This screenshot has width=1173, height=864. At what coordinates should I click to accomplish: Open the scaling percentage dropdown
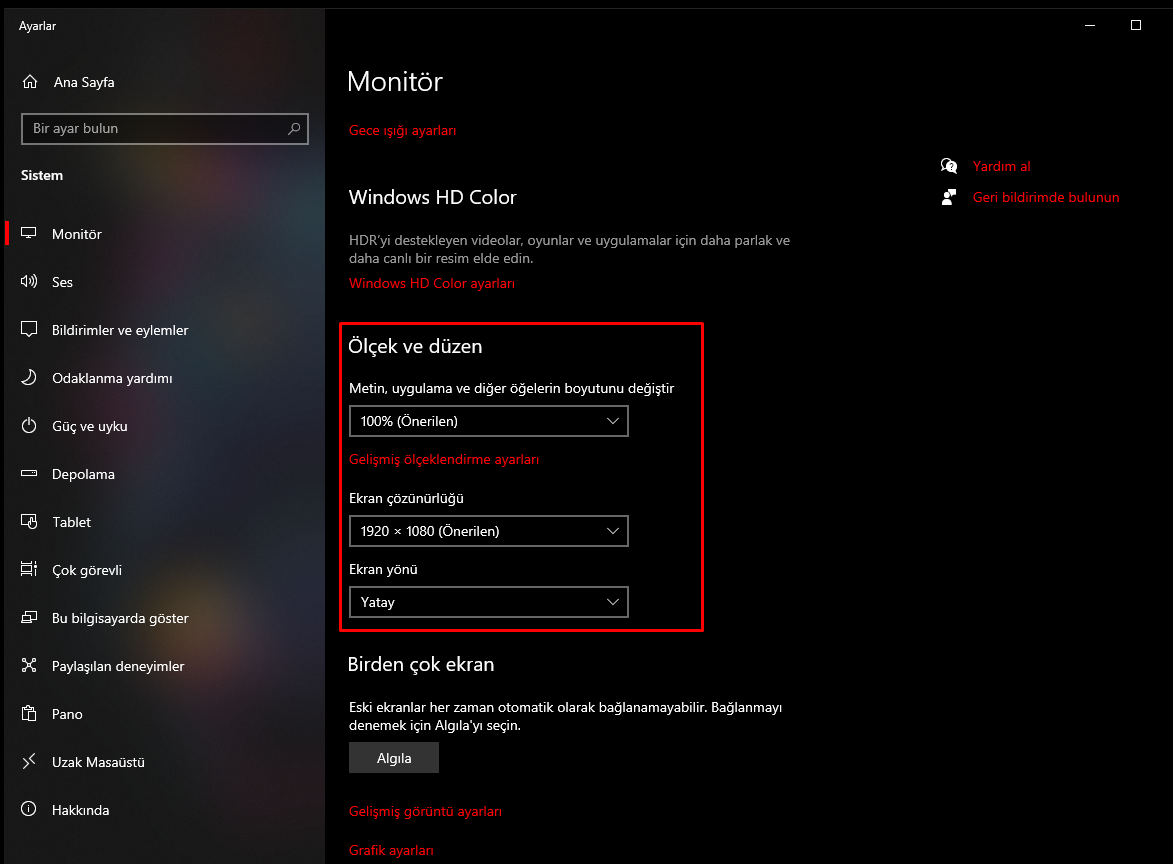[489, 421]
